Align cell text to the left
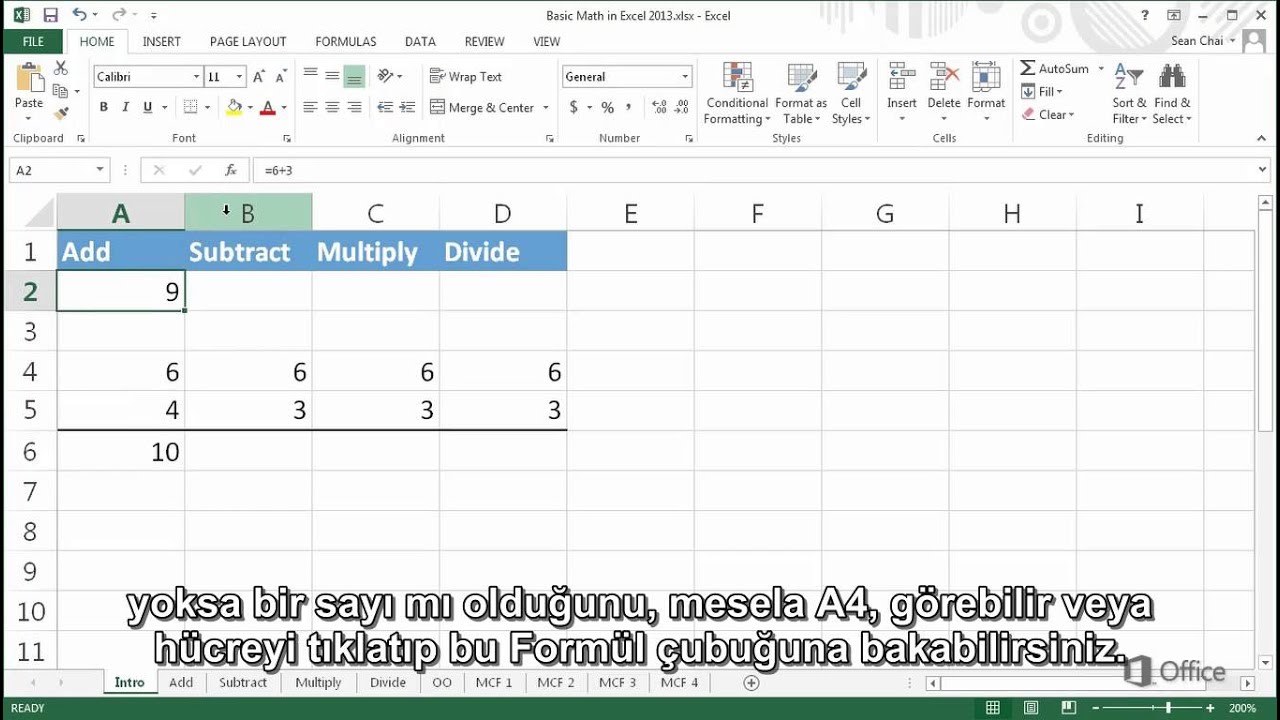 [310, 107]
